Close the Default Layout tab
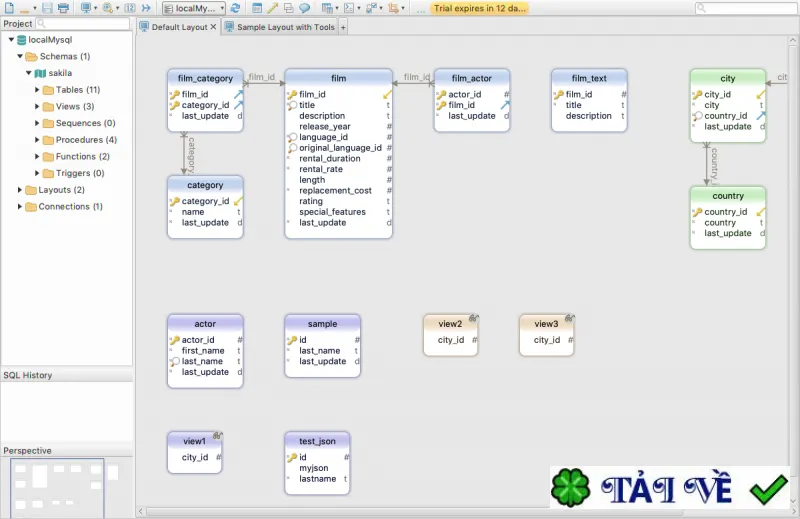The width and height of the screenshot is (800, 519). coord(213,27)
